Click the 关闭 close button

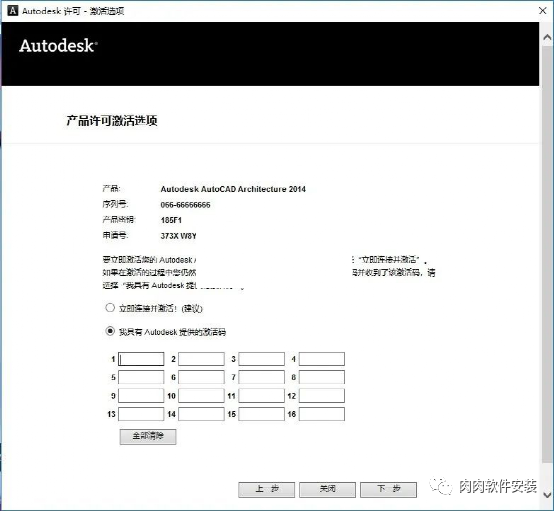(327, 489)
